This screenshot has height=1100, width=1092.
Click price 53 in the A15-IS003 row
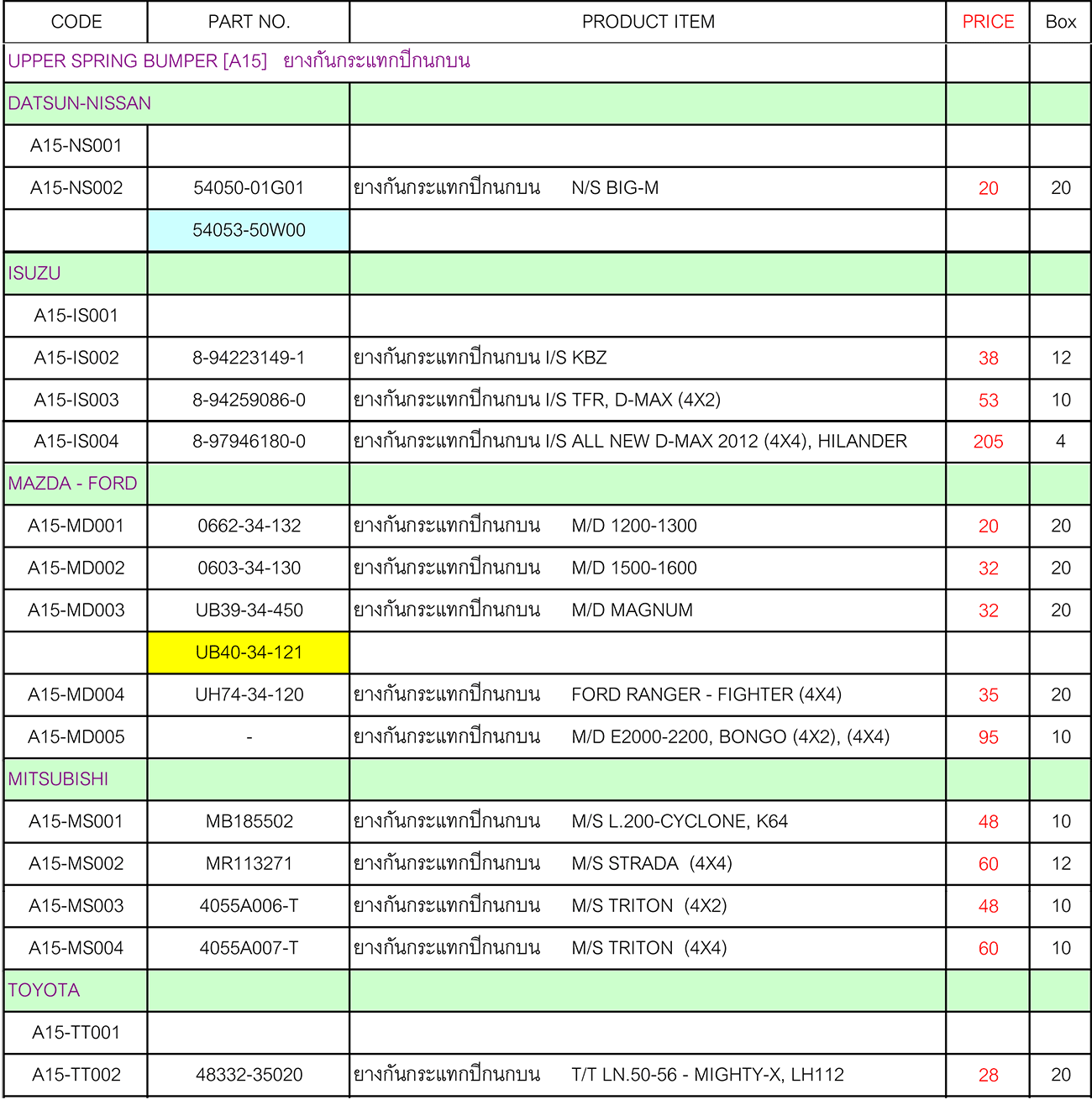(988, 401)
